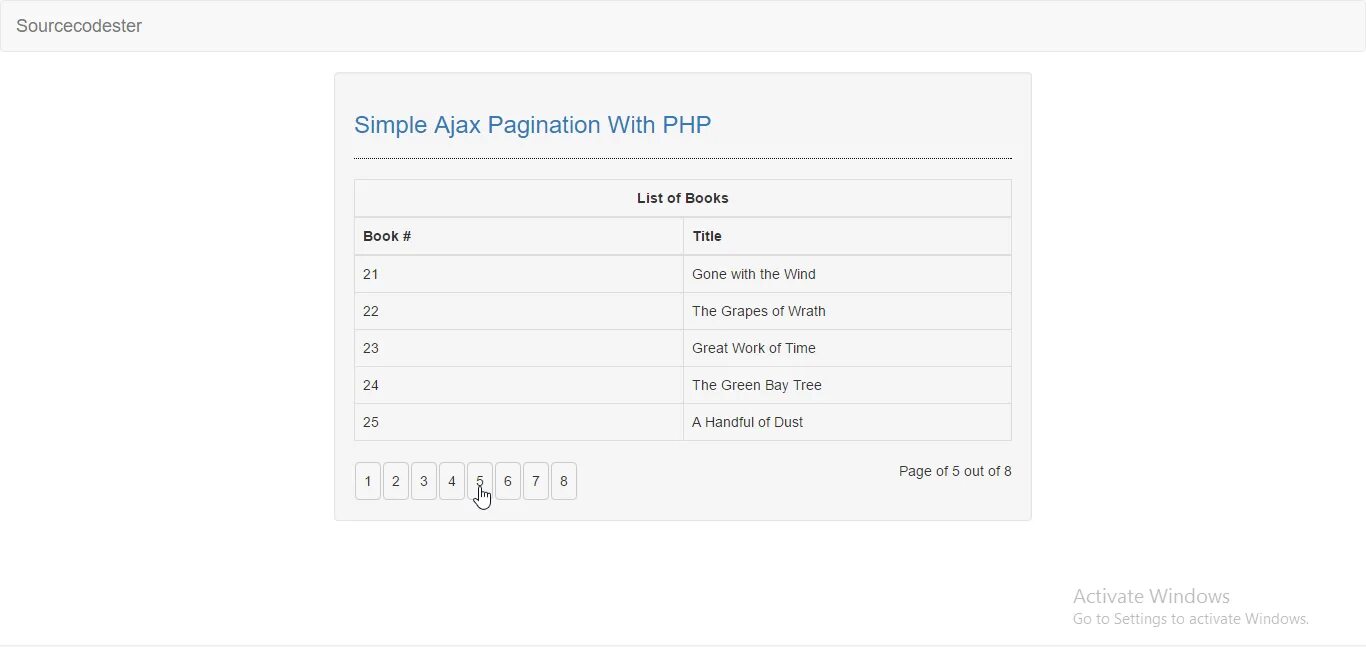Click A Handful of Dust title
This screenshot has width=1366, height=647.
pos(748,422)
